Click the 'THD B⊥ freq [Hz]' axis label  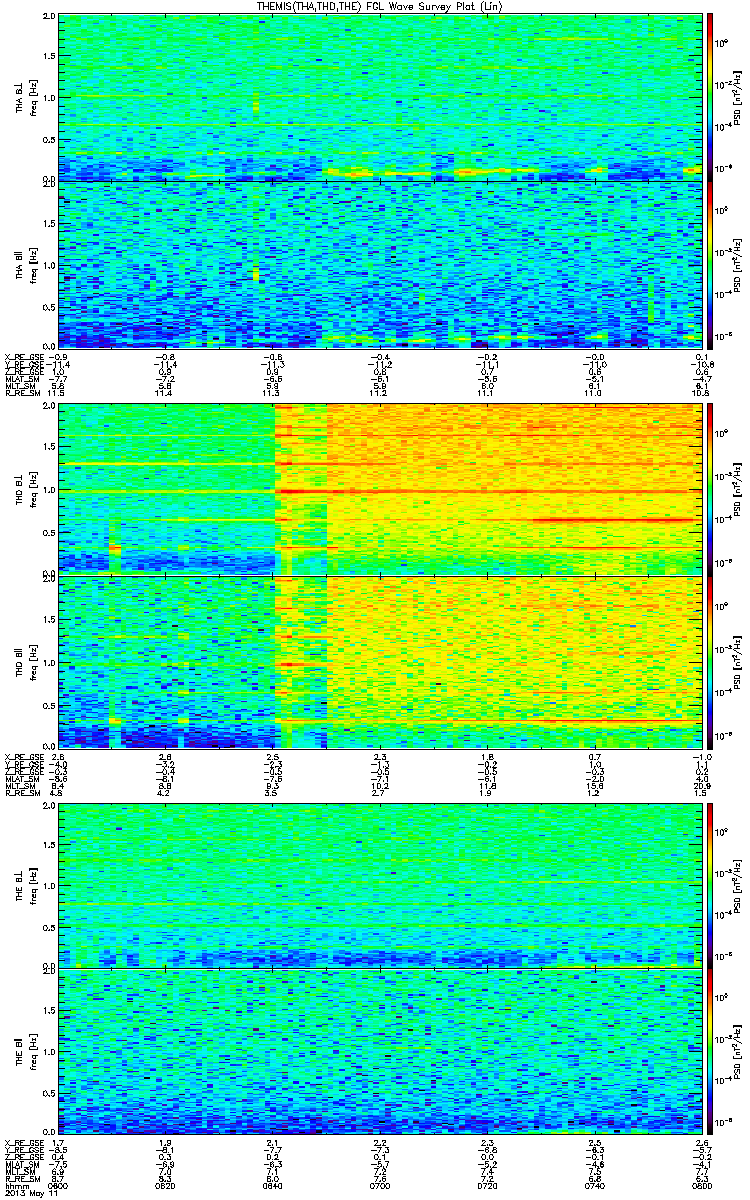(24, 489)
